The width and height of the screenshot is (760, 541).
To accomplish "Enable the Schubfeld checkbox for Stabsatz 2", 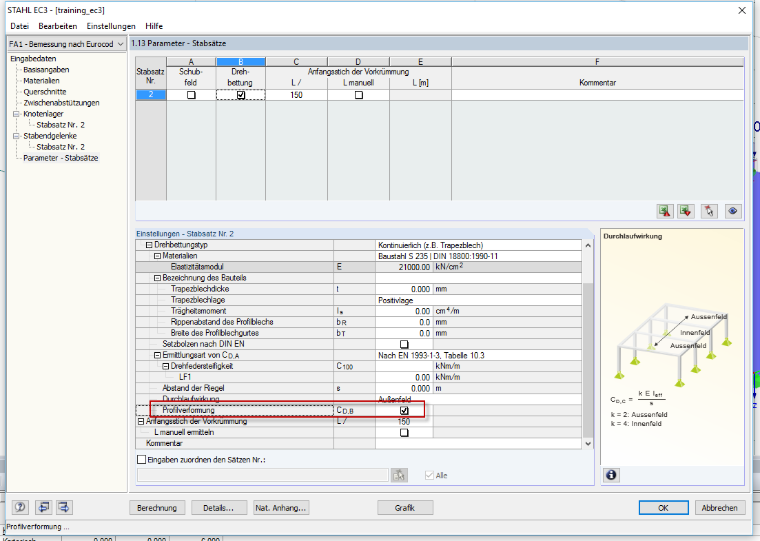I will click(191, 95).
